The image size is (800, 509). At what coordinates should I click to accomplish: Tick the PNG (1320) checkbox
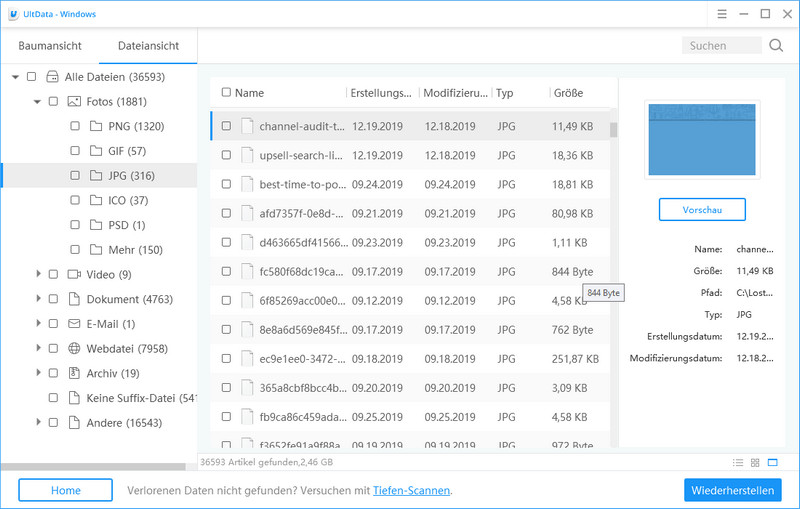click(75, 126)
